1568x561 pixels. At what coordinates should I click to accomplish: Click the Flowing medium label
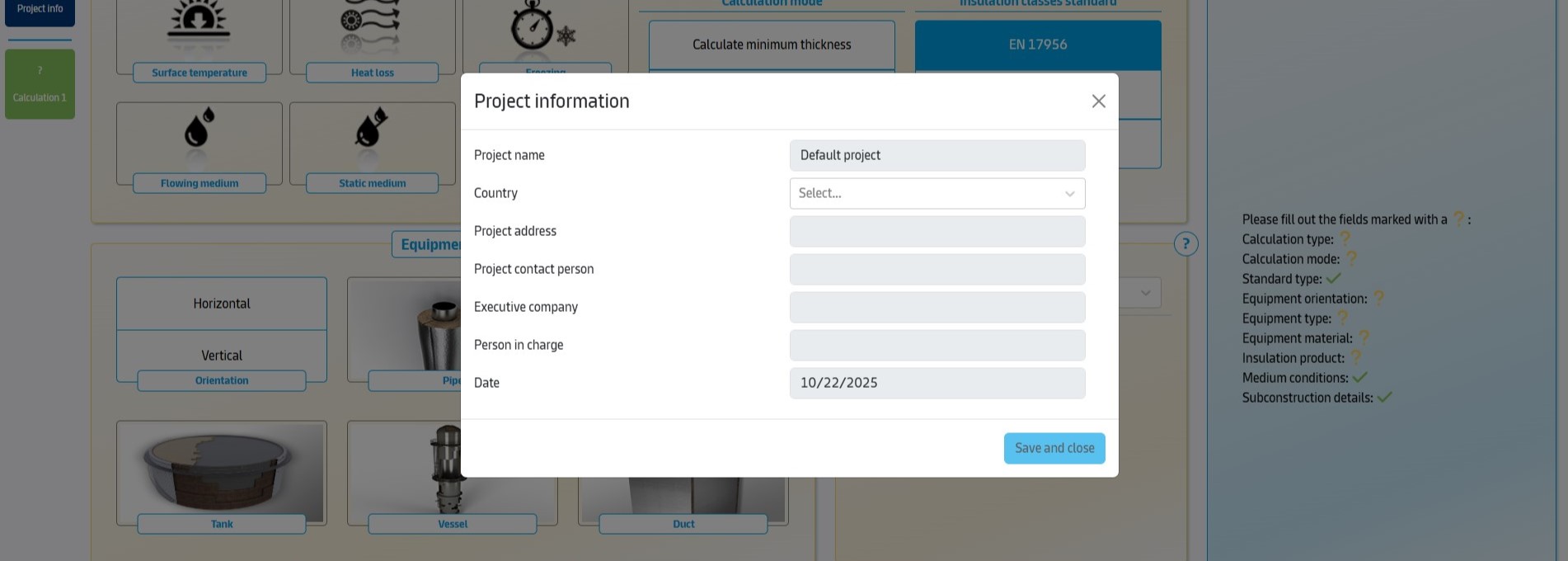(200, 183)
